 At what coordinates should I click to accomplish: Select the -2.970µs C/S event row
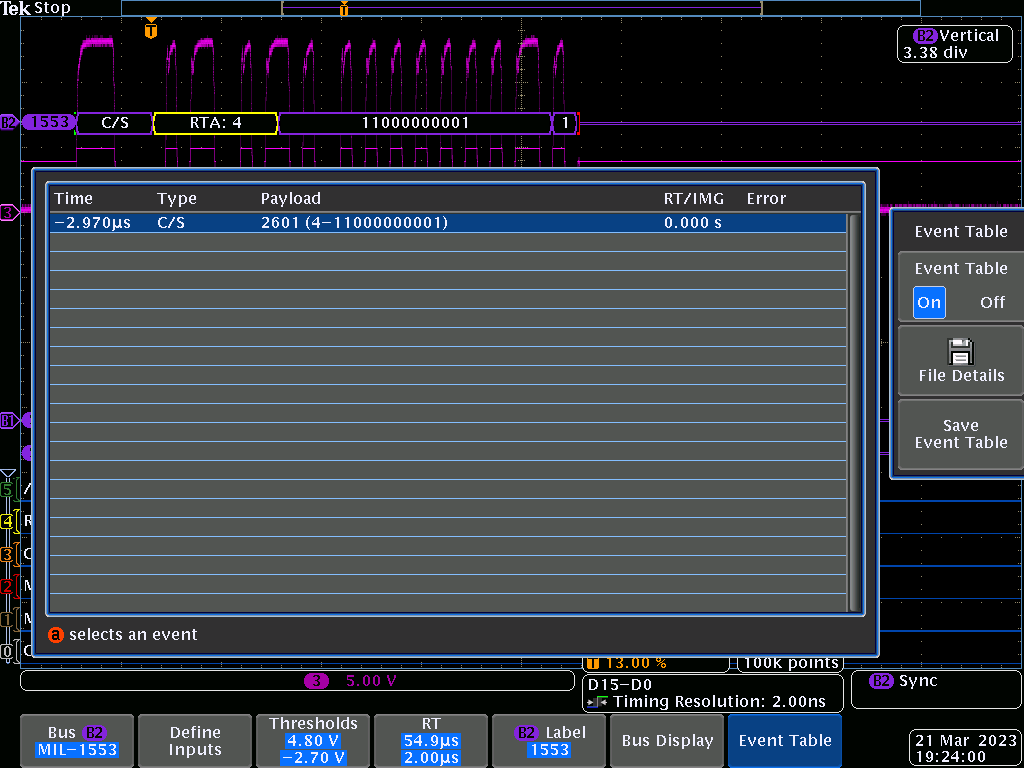click(448, 223)
